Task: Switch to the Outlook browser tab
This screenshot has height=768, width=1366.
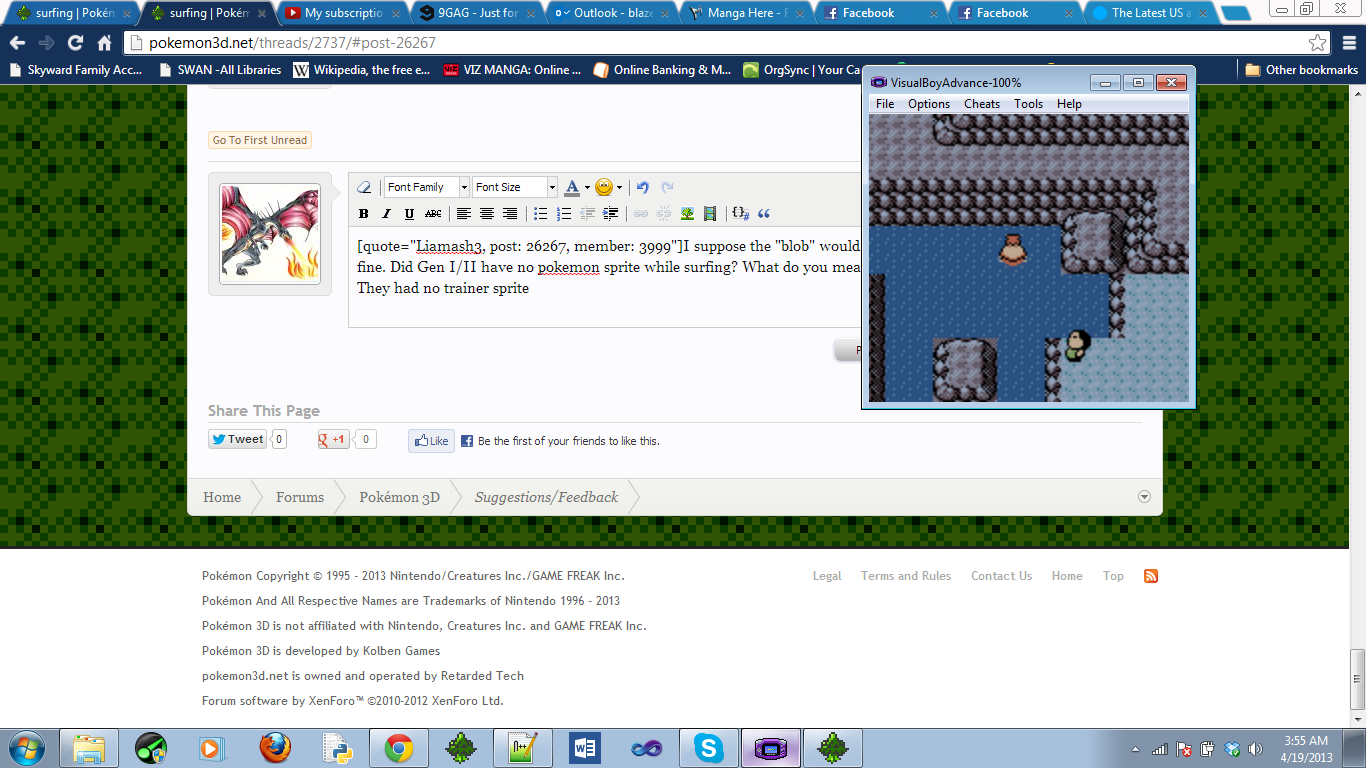Action: click(x=610, y=13)
